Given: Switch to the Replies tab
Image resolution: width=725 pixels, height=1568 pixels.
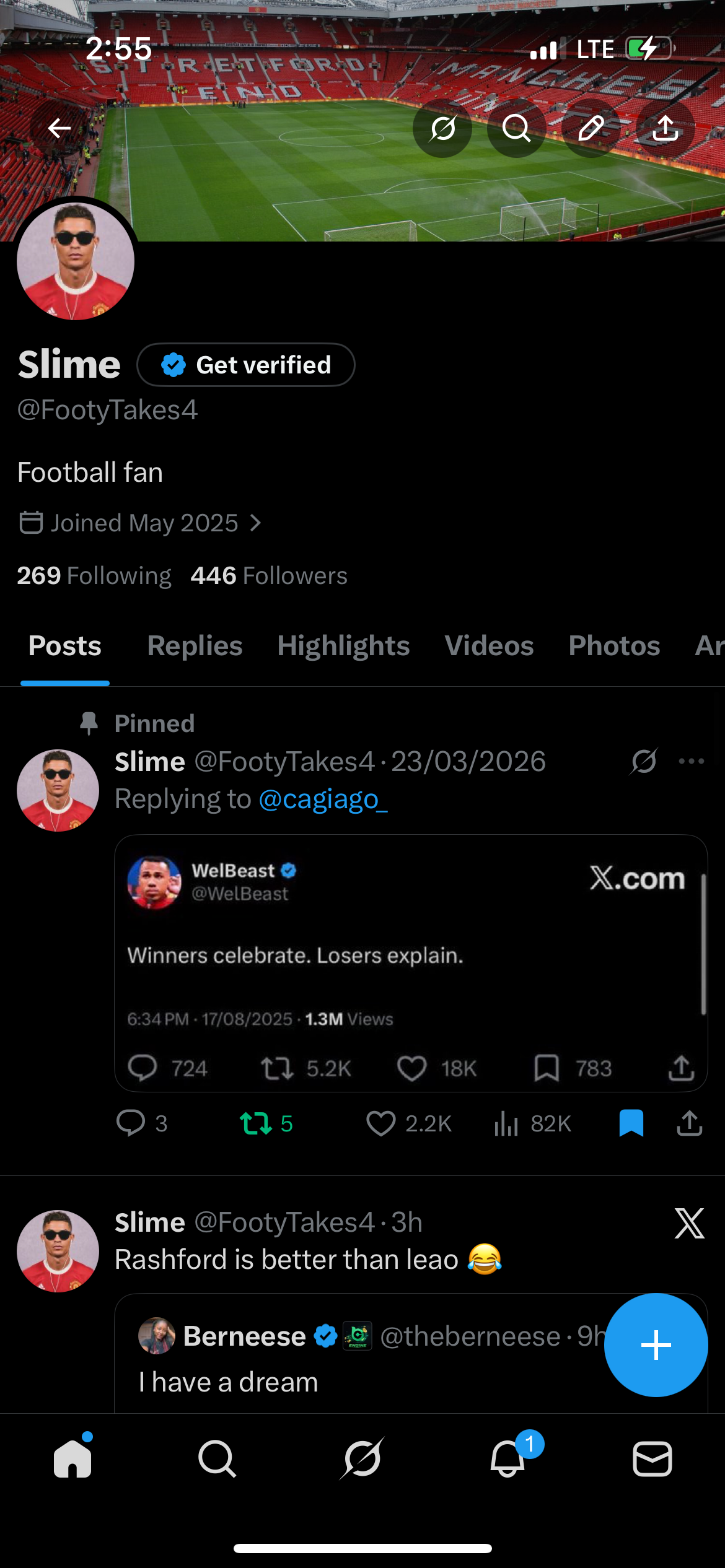Looking at the screenshot, I should pyautogui.click(x=195, y=646).
